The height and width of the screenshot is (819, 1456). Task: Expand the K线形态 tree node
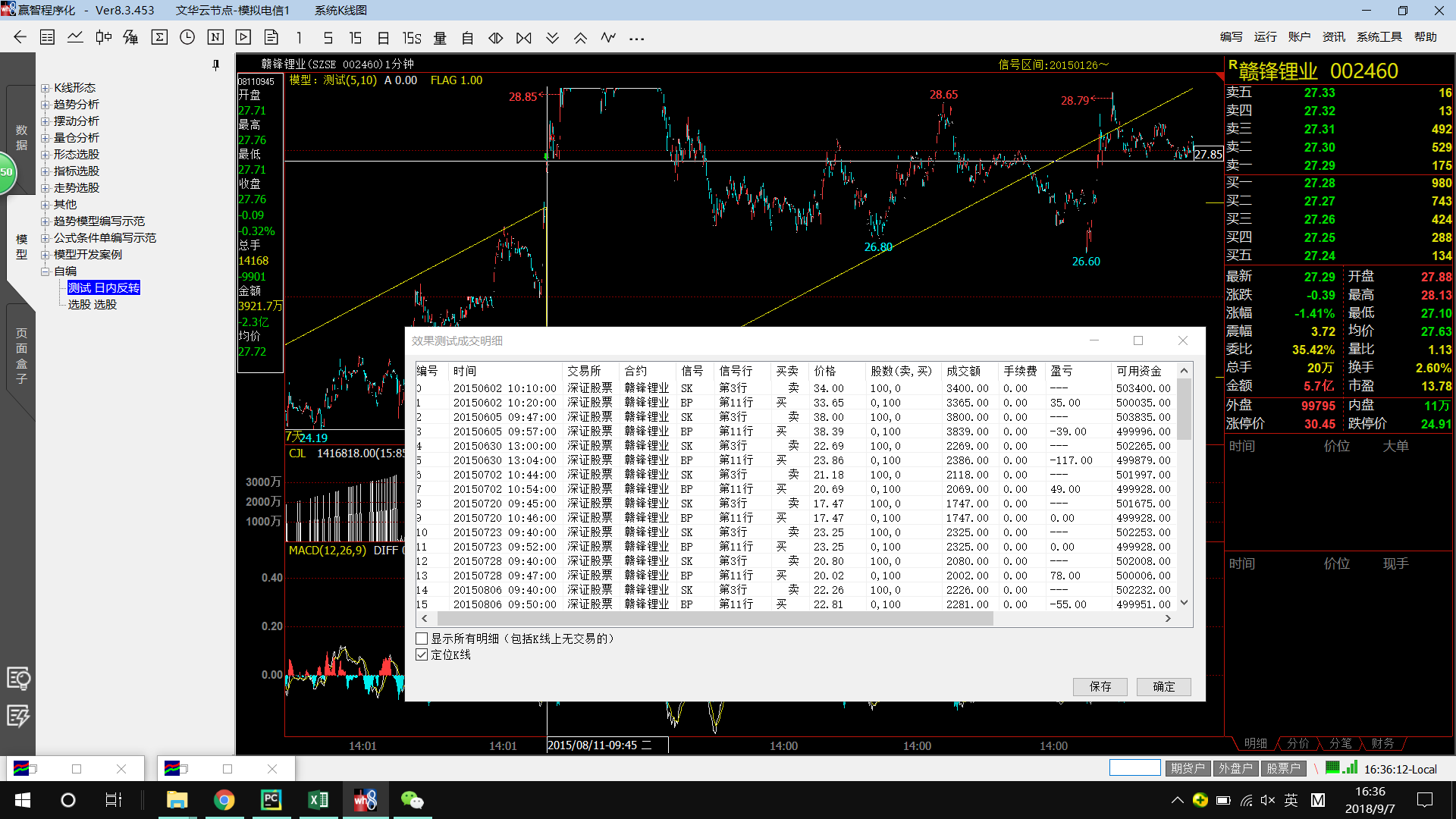(45, 88)
